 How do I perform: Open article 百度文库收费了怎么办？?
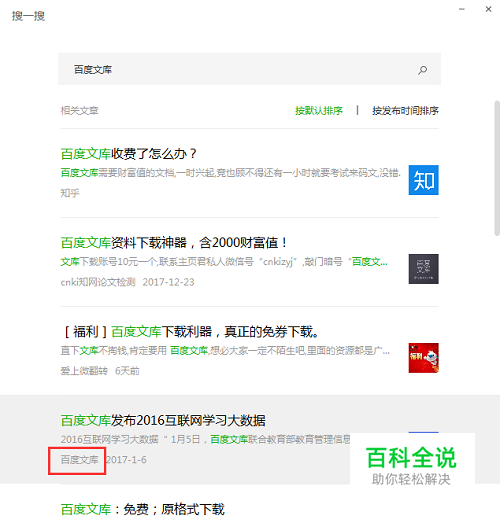(x=129, y=154)
